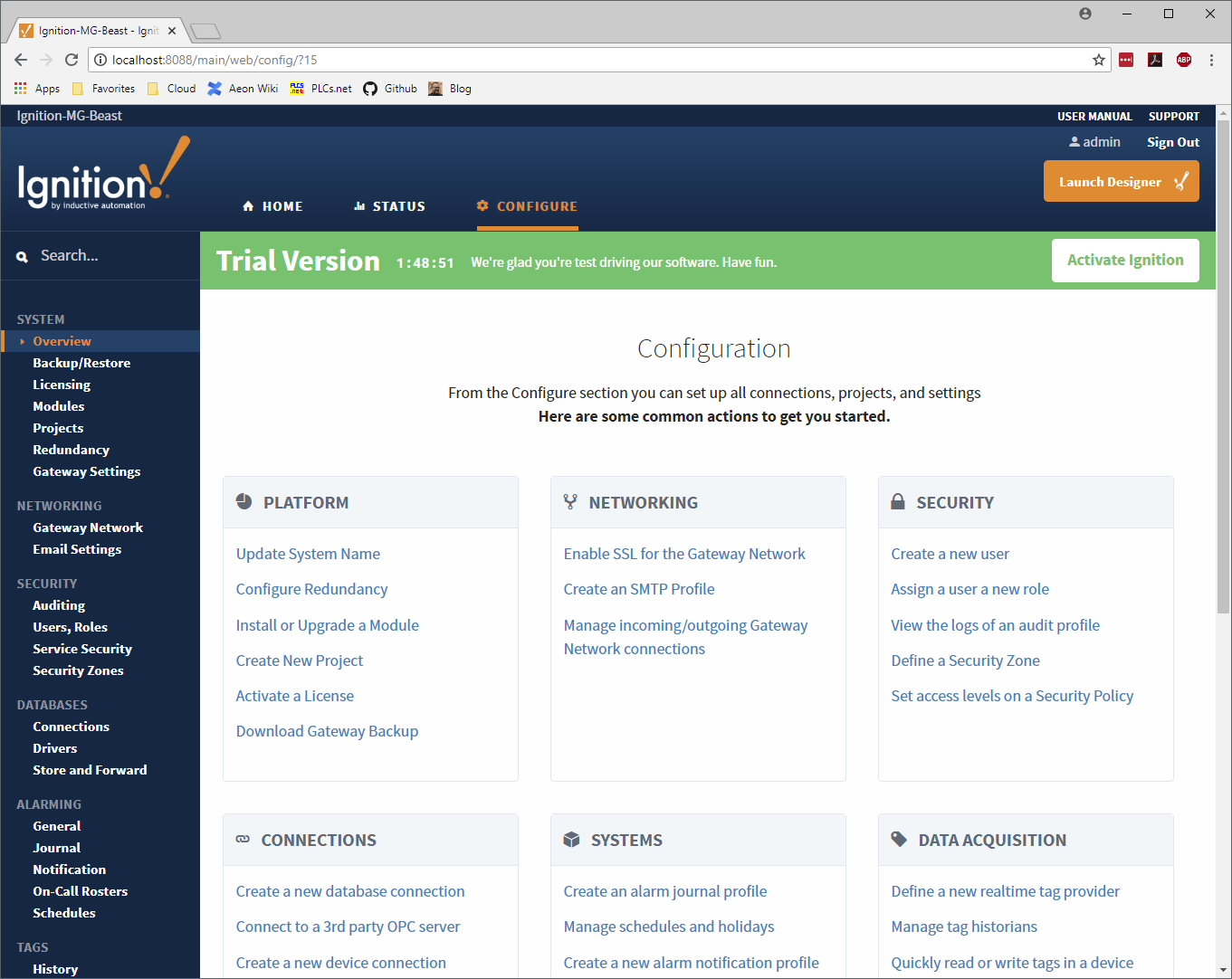
Task: Click Download Gateway Backup link
Action: pos(327,731)
